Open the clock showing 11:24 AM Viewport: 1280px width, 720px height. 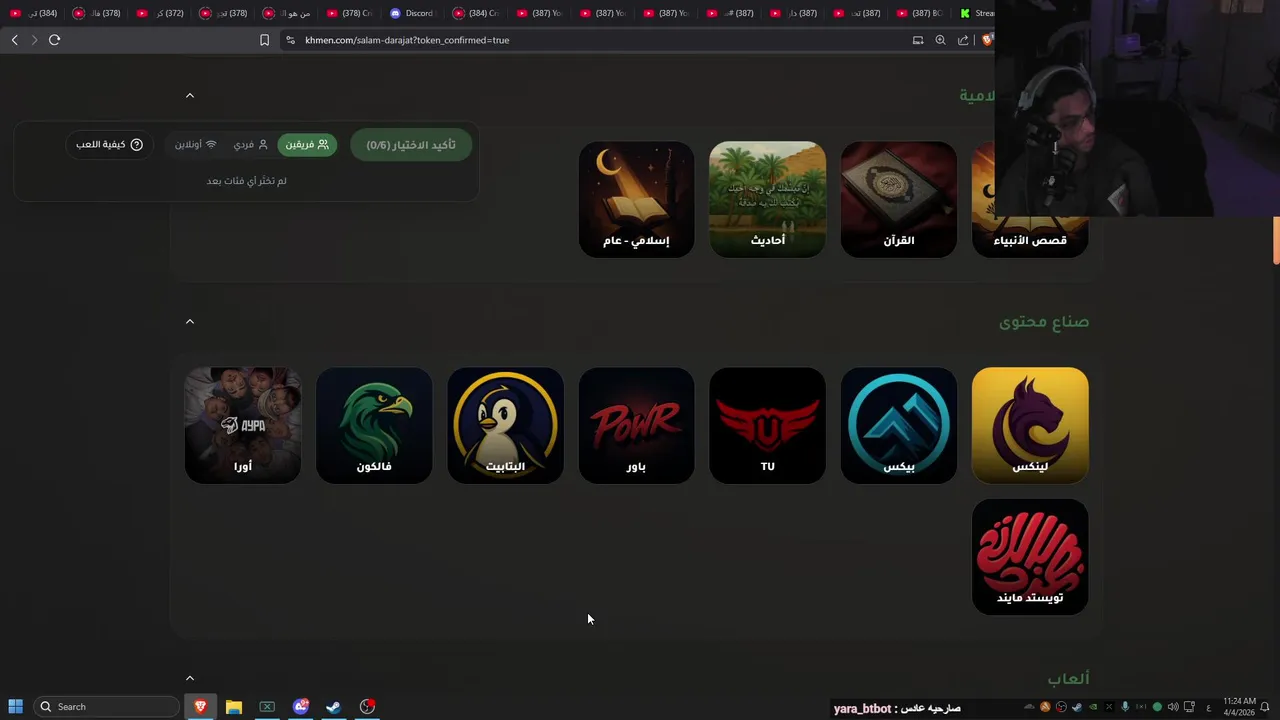1238,707
